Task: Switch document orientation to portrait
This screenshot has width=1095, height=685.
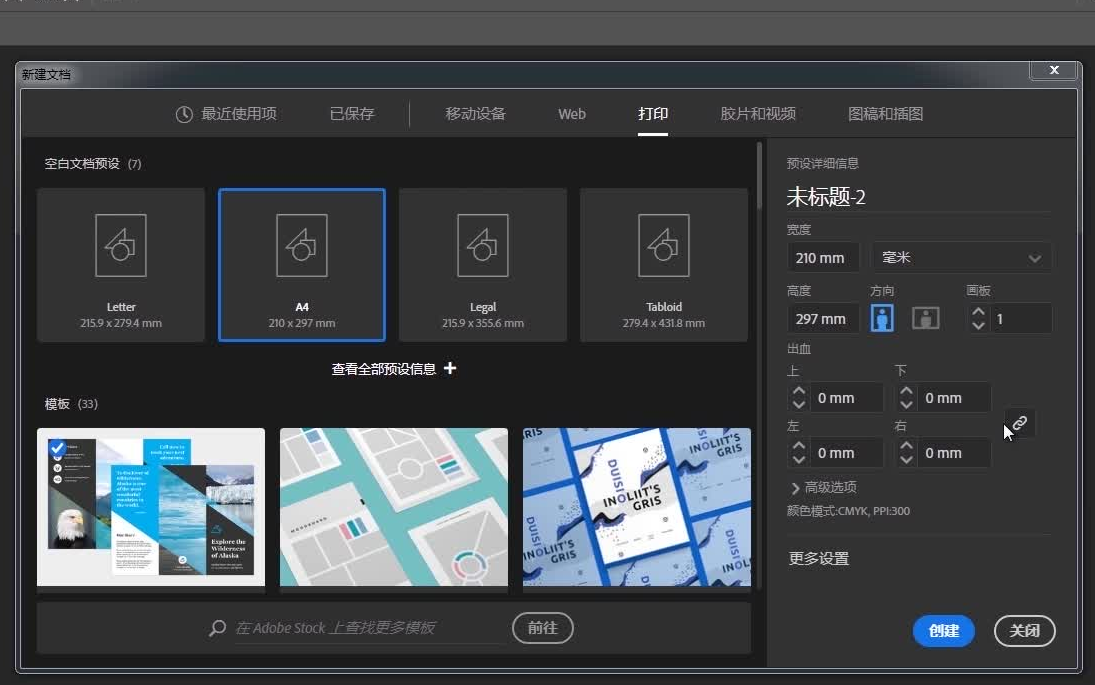Action: (x=881, y=317)
